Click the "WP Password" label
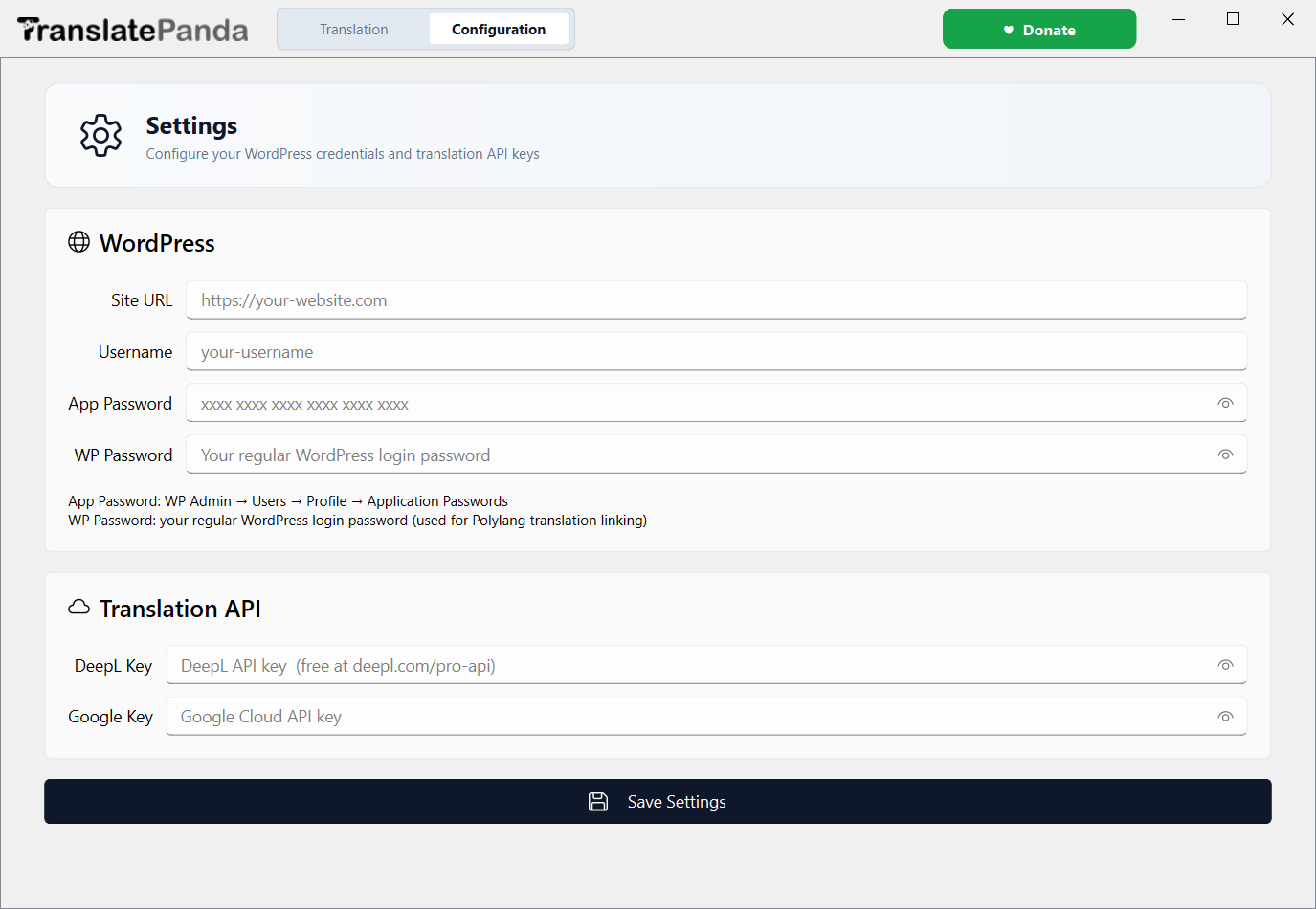Screen dimensions: 1316x909 pyautogui.click(x=123, y=455)
